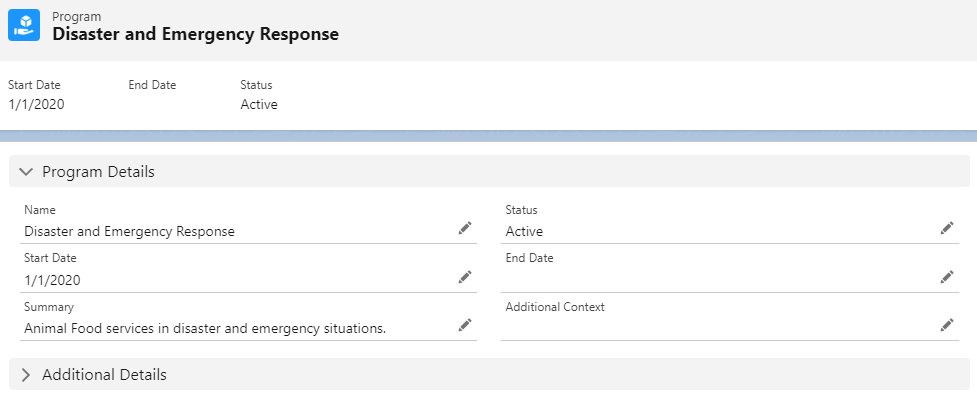Viewport: 977px width, 400px height.
Task: Click the End Date label in highlights header
Action: (152, 85)
